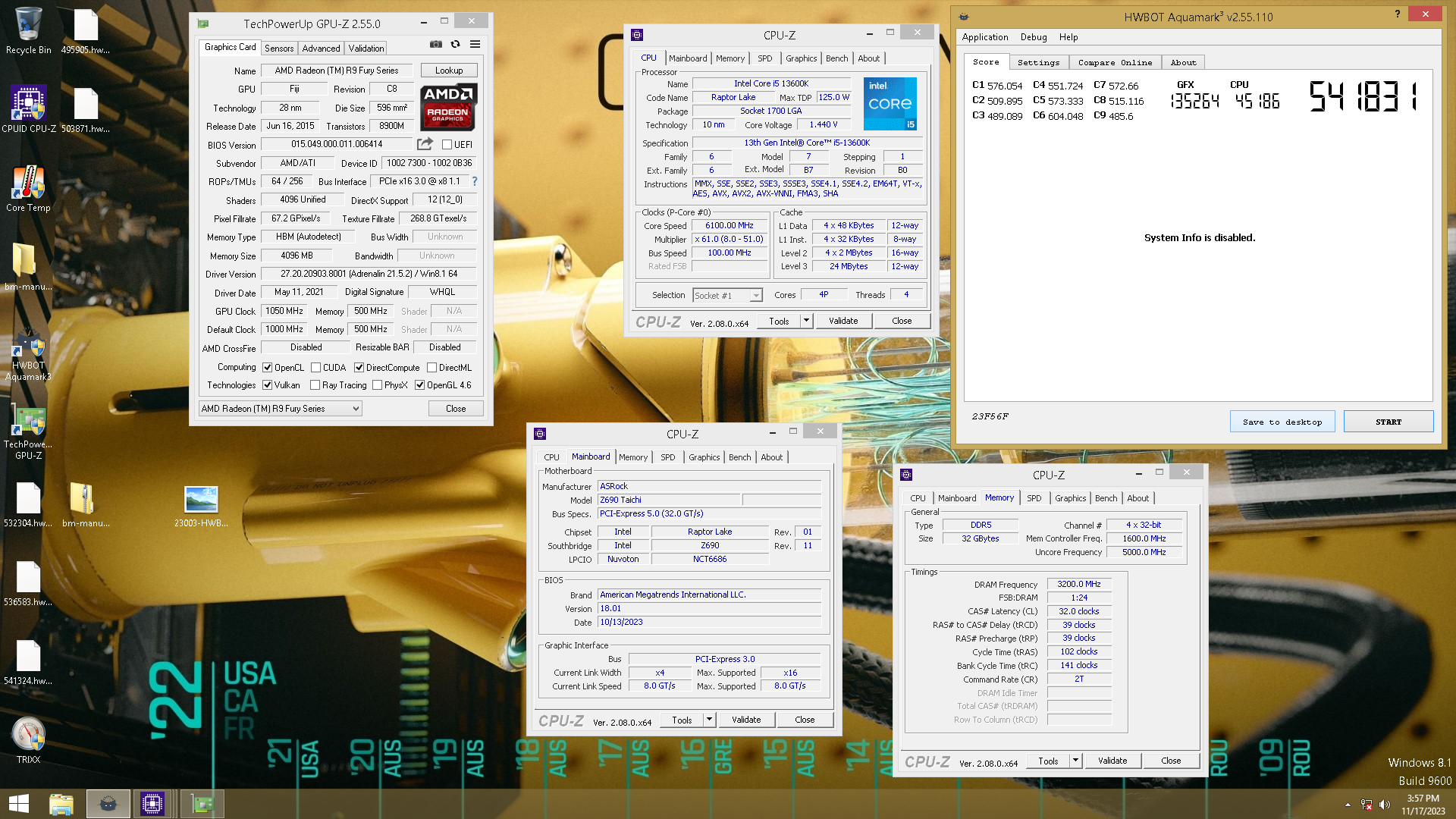Click Validate in CPU-Z Memory window
The height and width of the screenshot is (819, 1456).
click(x=1112, y=761)
